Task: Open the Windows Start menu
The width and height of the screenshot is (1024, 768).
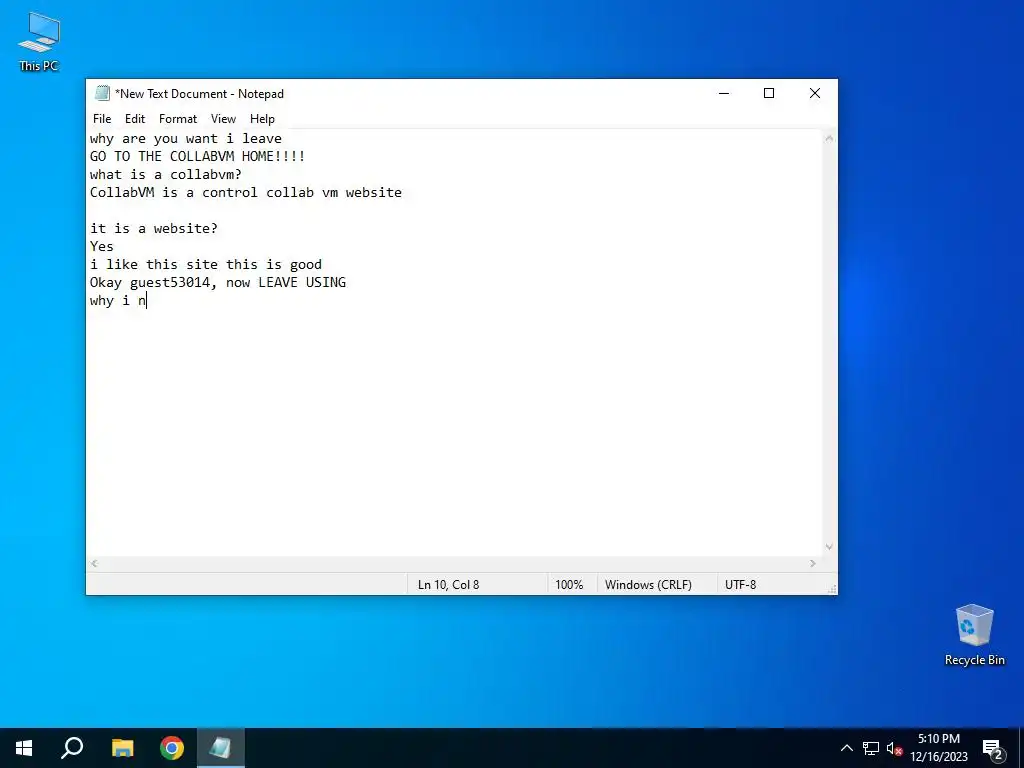Action: pyautogui.click(x=24, y=748)
